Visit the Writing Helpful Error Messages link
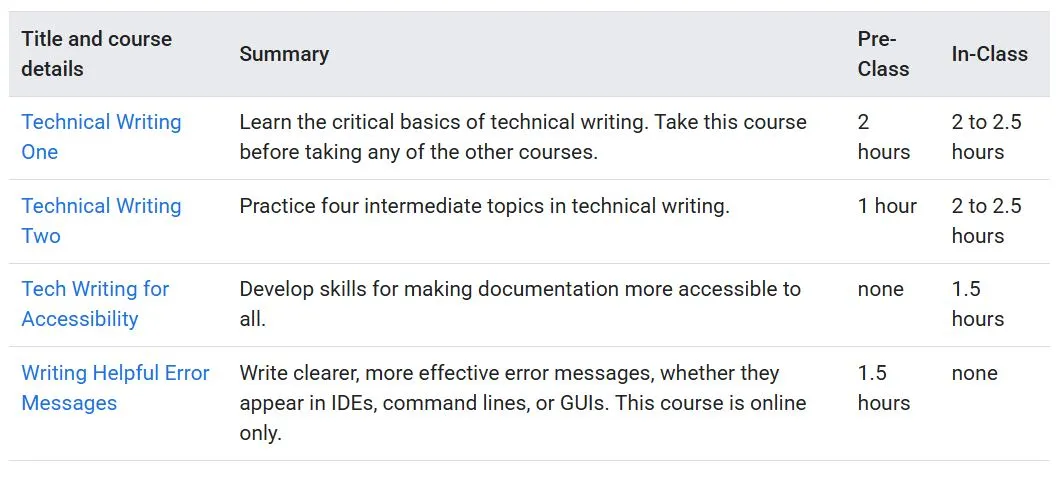 tap(116, 388)
